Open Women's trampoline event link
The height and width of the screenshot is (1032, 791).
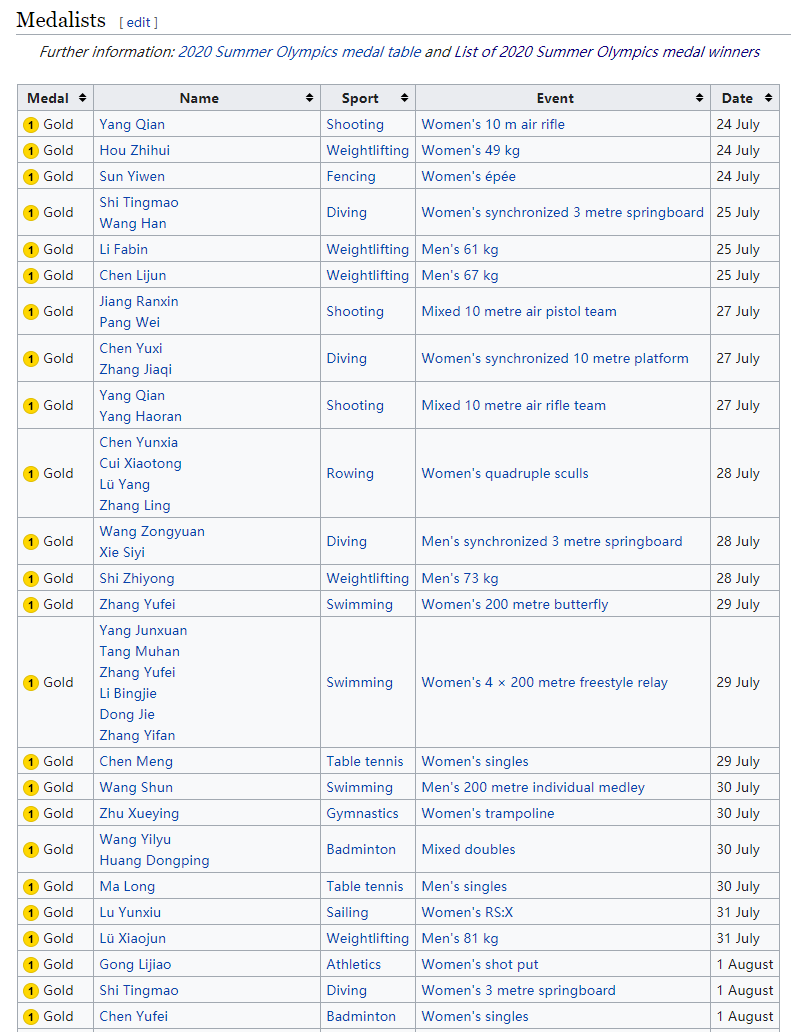pos(488,813)
